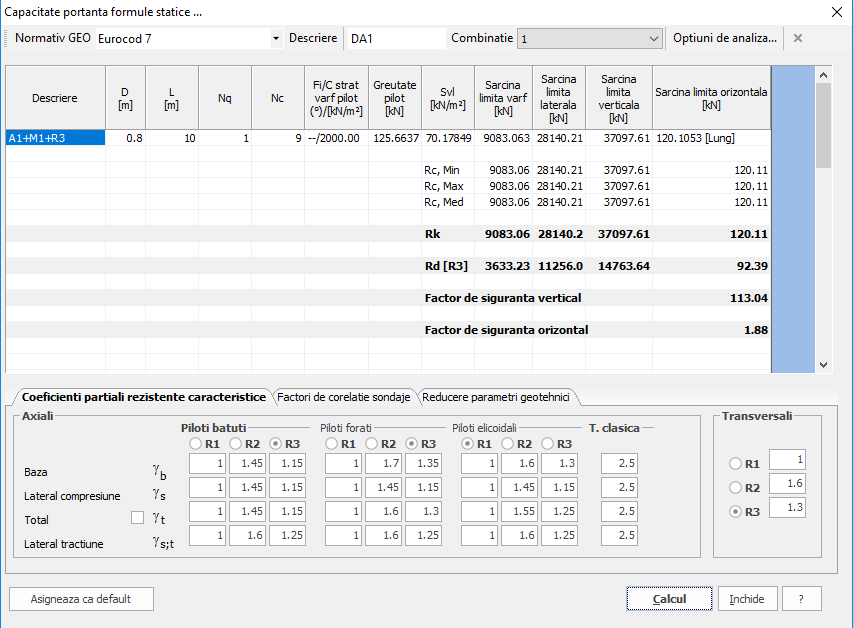Close the Capacitate portanta dialog window
The image size is (854, 628).
coord(837,12)
